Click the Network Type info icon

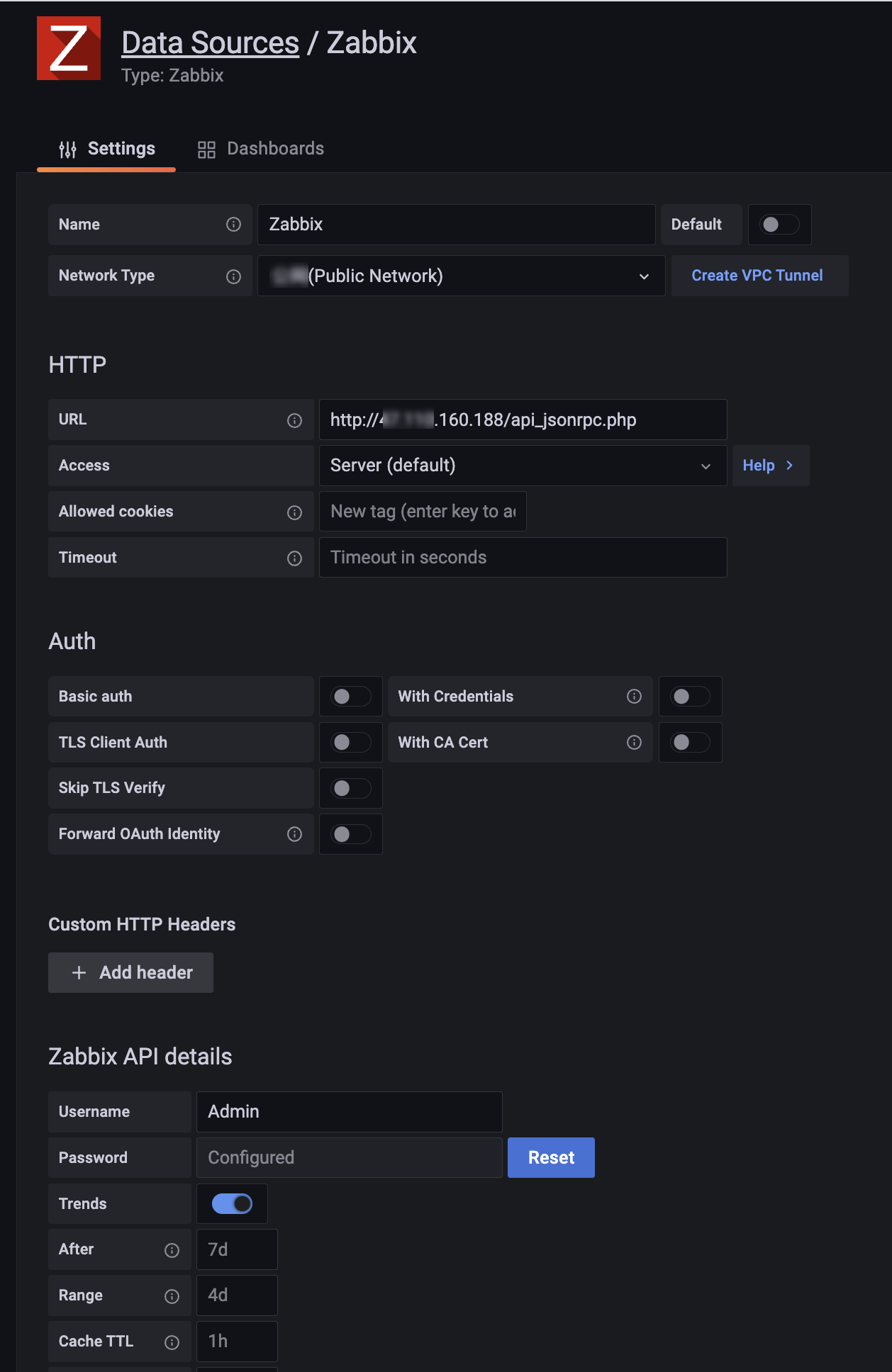233,276
